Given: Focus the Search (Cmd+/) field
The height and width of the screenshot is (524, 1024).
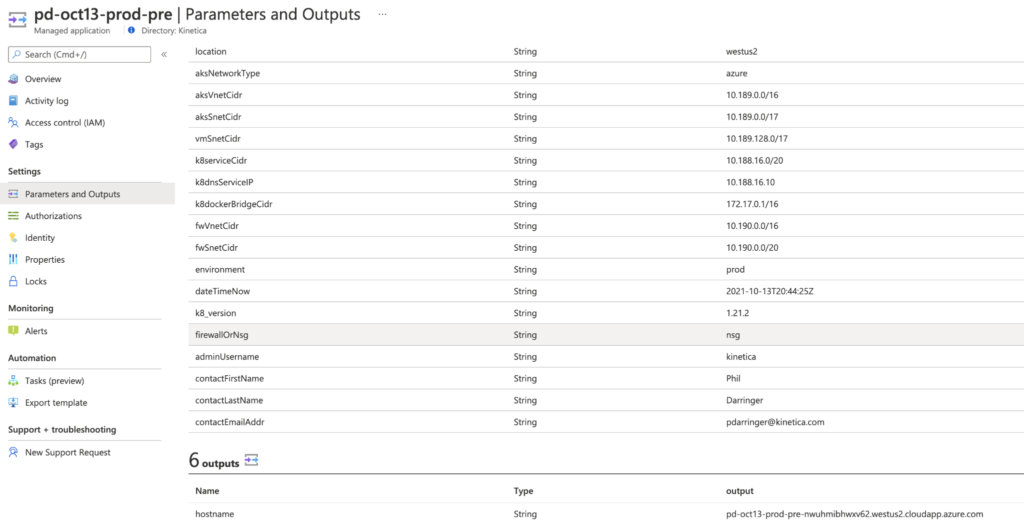Looking at the screenshot, I should click(x=80, y=55).
